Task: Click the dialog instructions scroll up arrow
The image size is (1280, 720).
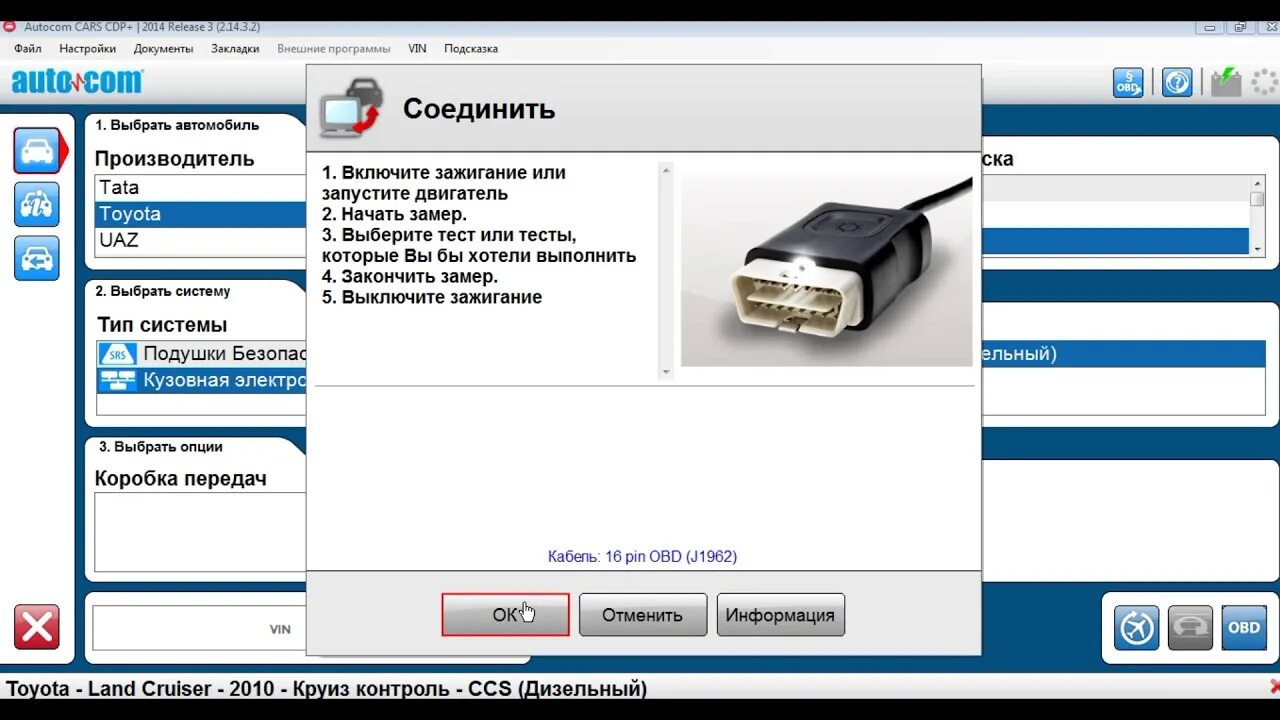Action: [x=666, y=169]
